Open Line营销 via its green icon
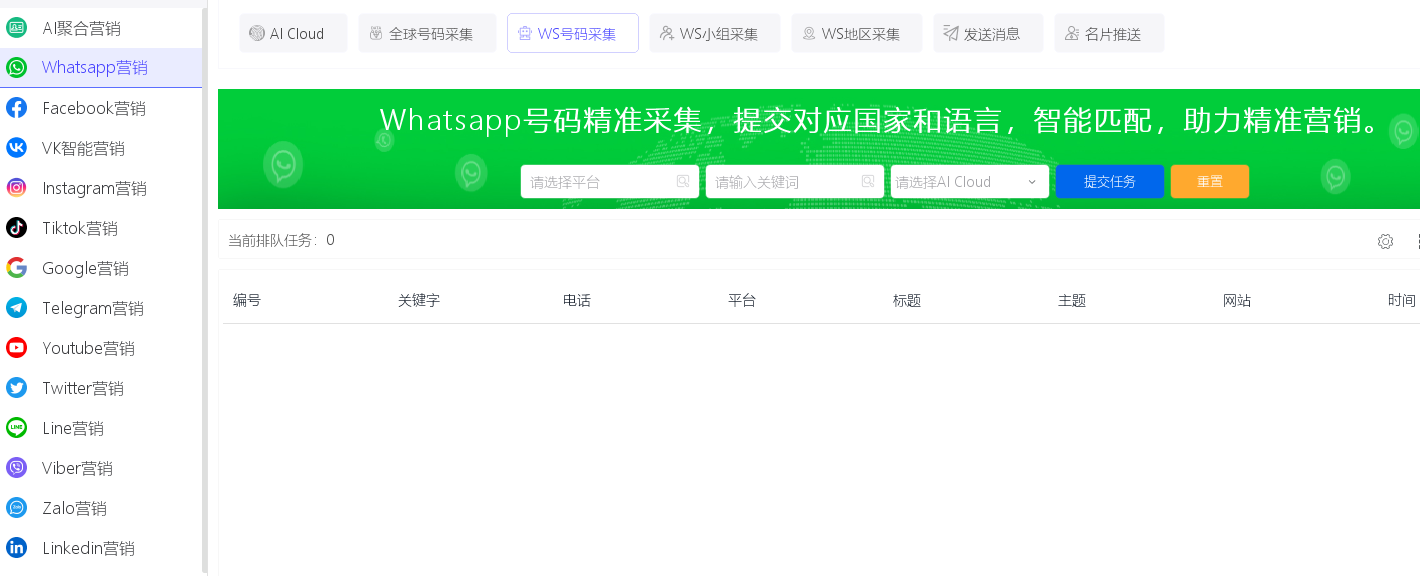 pos(16,428)
